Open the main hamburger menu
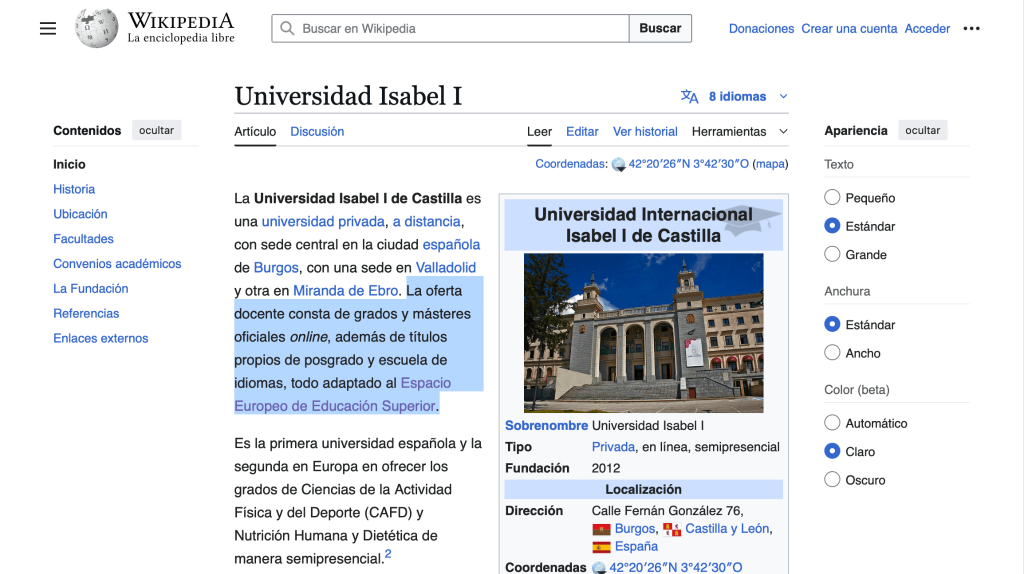Image resolution: width=1024 pixels, height=574 pixels. [48, 29]
